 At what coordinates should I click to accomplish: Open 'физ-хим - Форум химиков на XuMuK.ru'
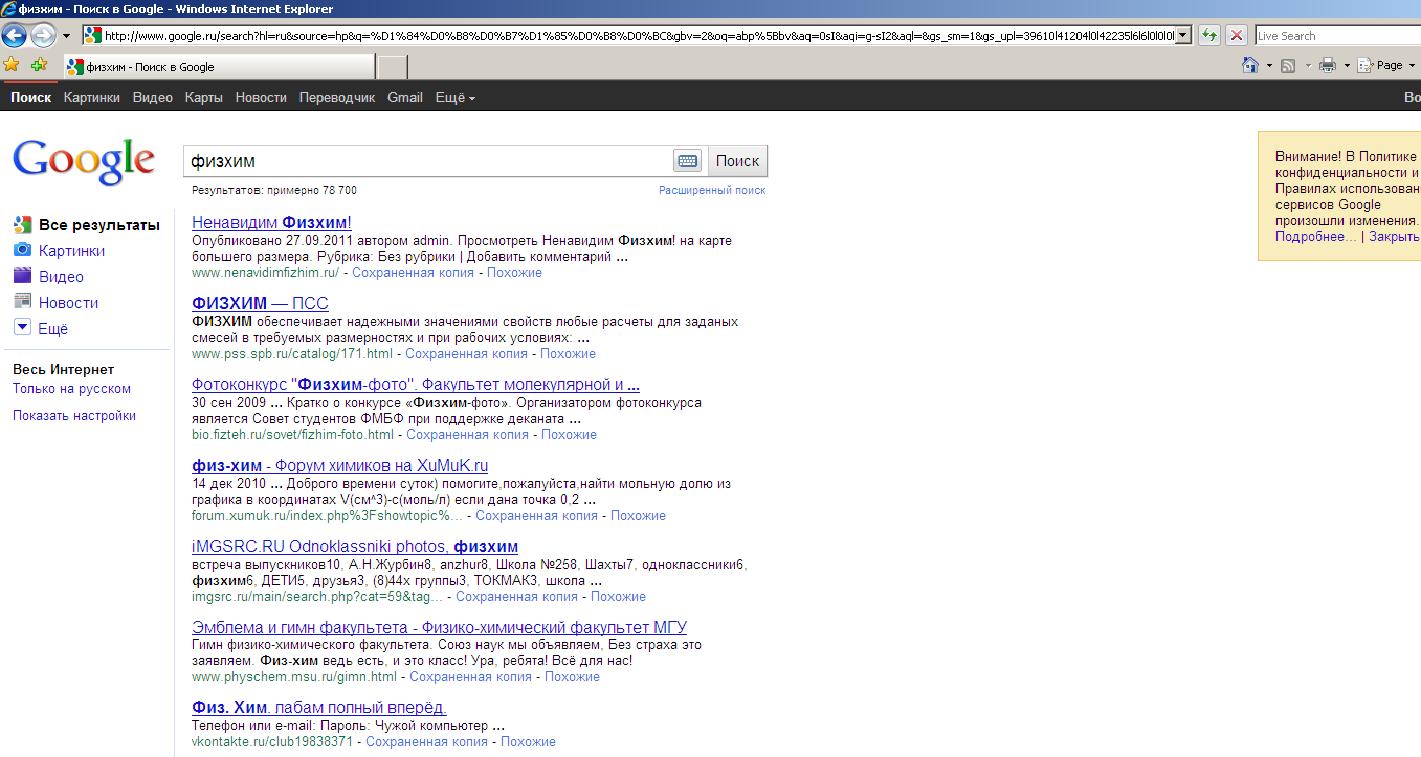pos(340,465)
